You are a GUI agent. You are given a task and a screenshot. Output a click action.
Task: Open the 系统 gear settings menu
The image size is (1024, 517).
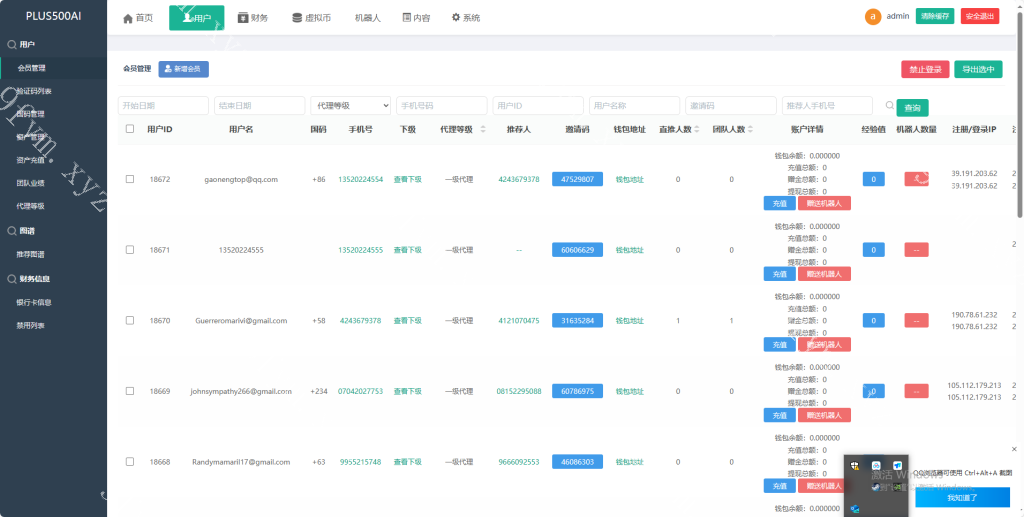tap(466, 18)
